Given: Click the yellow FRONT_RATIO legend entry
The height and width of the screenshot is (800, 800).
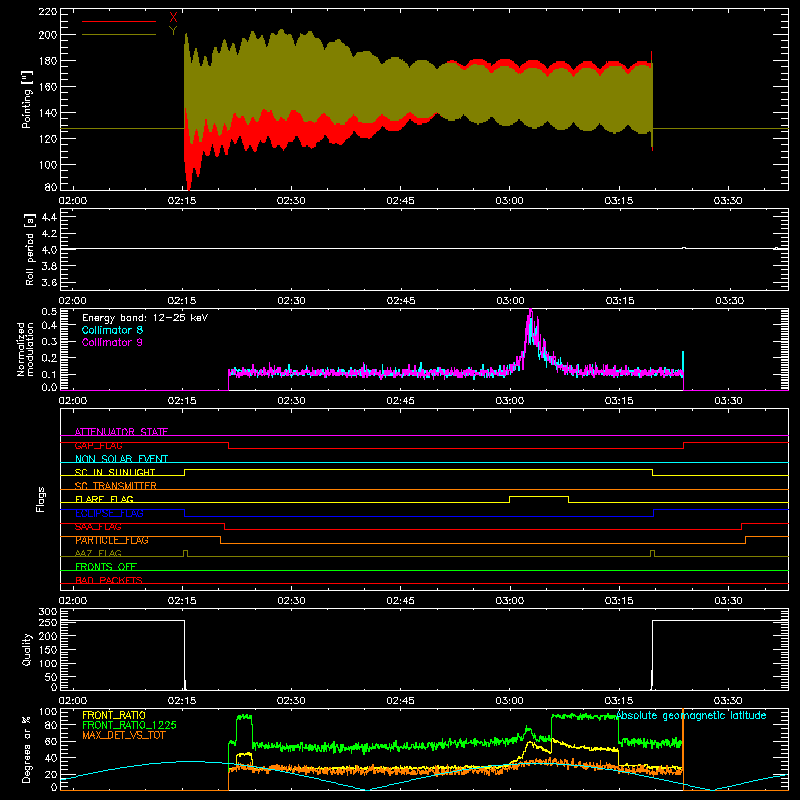Looking at the screenshot, I should click(x=114, y=715).
